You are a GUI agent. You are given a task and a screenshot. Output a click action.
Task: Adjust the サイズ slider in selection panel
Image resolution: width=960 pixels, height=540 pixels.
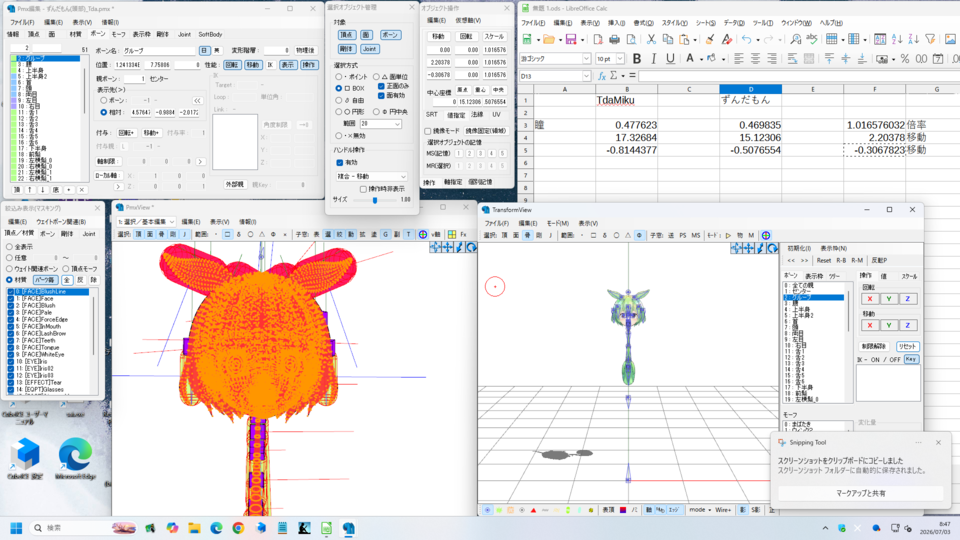[375, 200]
